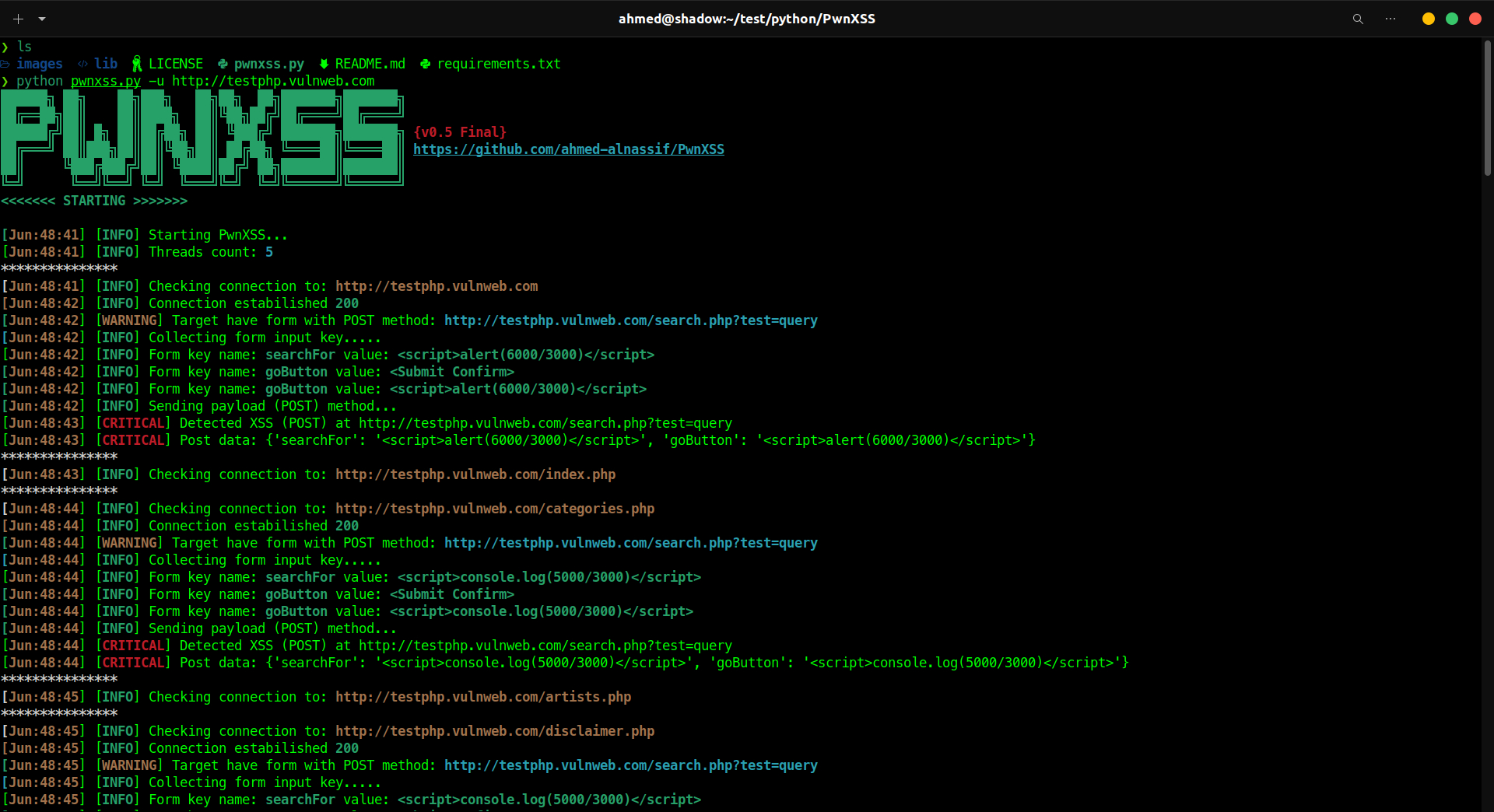Image resolution: width=1494 pixels, height=812 pixels.
Task: Open the terminal search magnifier
Action: 1358,19
